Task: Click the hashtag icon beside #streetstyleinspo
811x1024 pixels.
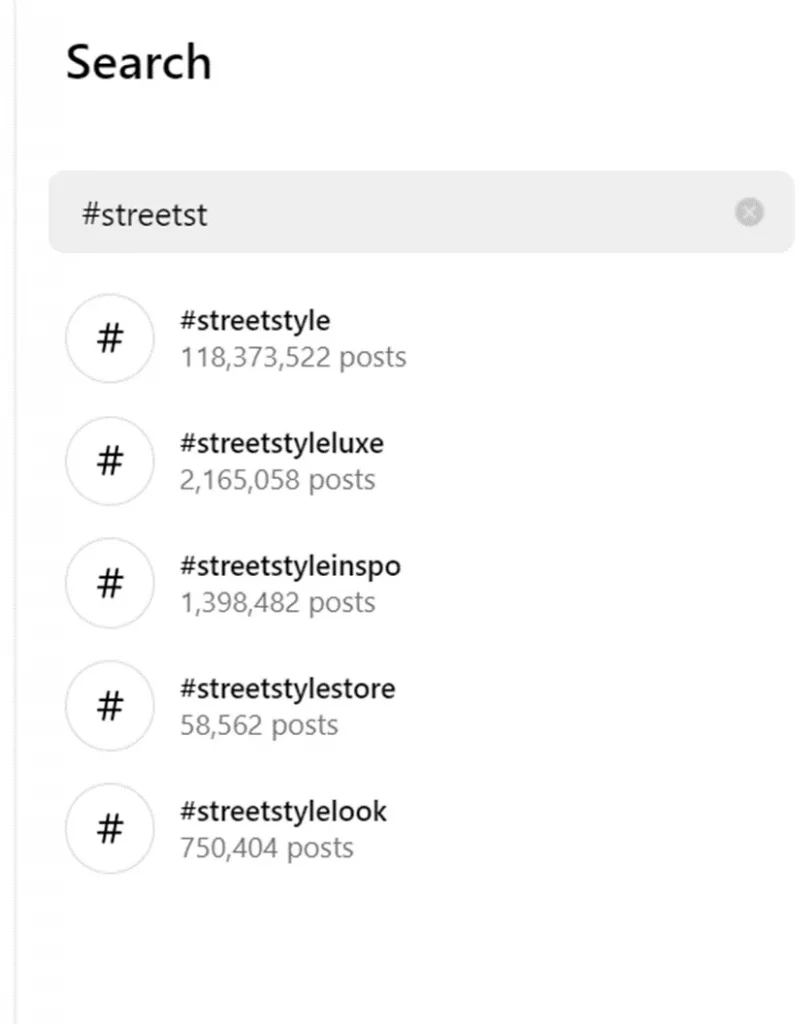Action: pos(110,583)
